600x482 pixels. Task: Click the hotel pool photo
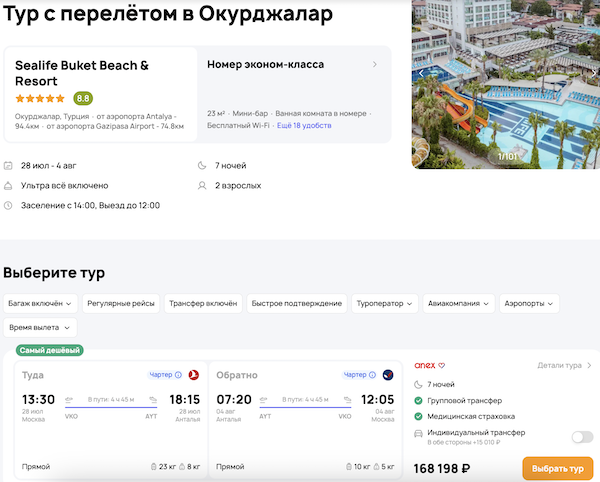[506, 85]
